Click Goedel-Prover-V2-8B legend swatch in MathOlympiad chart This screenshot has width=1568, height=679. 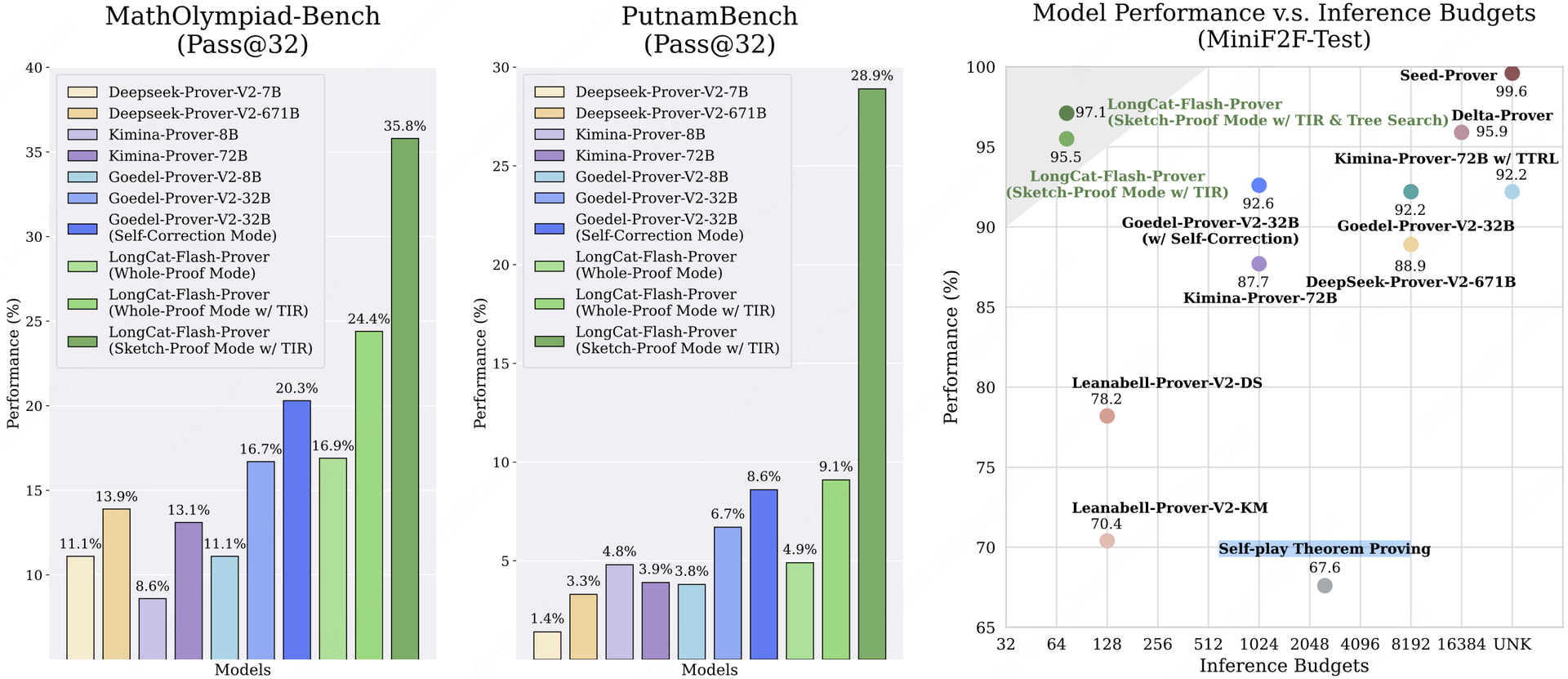point(82,176)
